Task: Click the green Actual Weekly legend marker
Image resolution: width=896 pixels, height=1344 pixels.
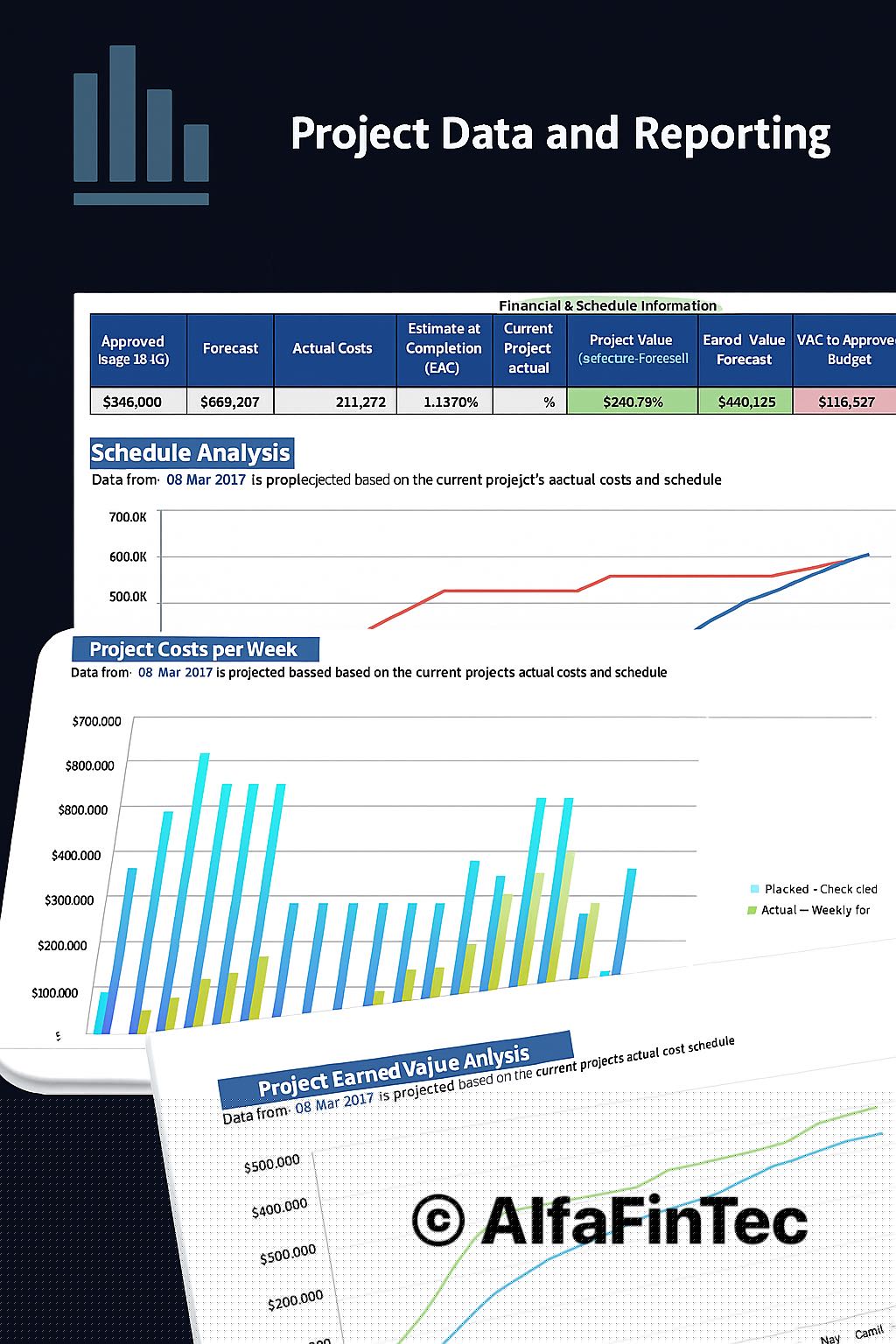Action: 751,911
